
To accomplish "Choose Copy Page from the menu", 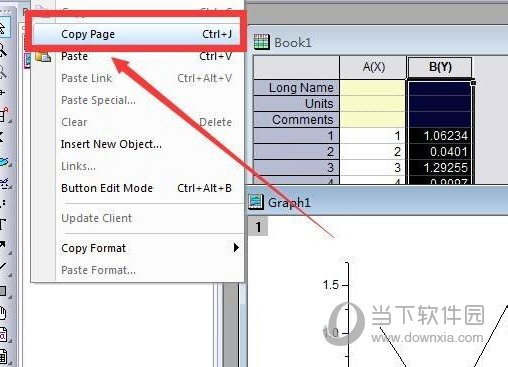I will [x=136, y=34].
